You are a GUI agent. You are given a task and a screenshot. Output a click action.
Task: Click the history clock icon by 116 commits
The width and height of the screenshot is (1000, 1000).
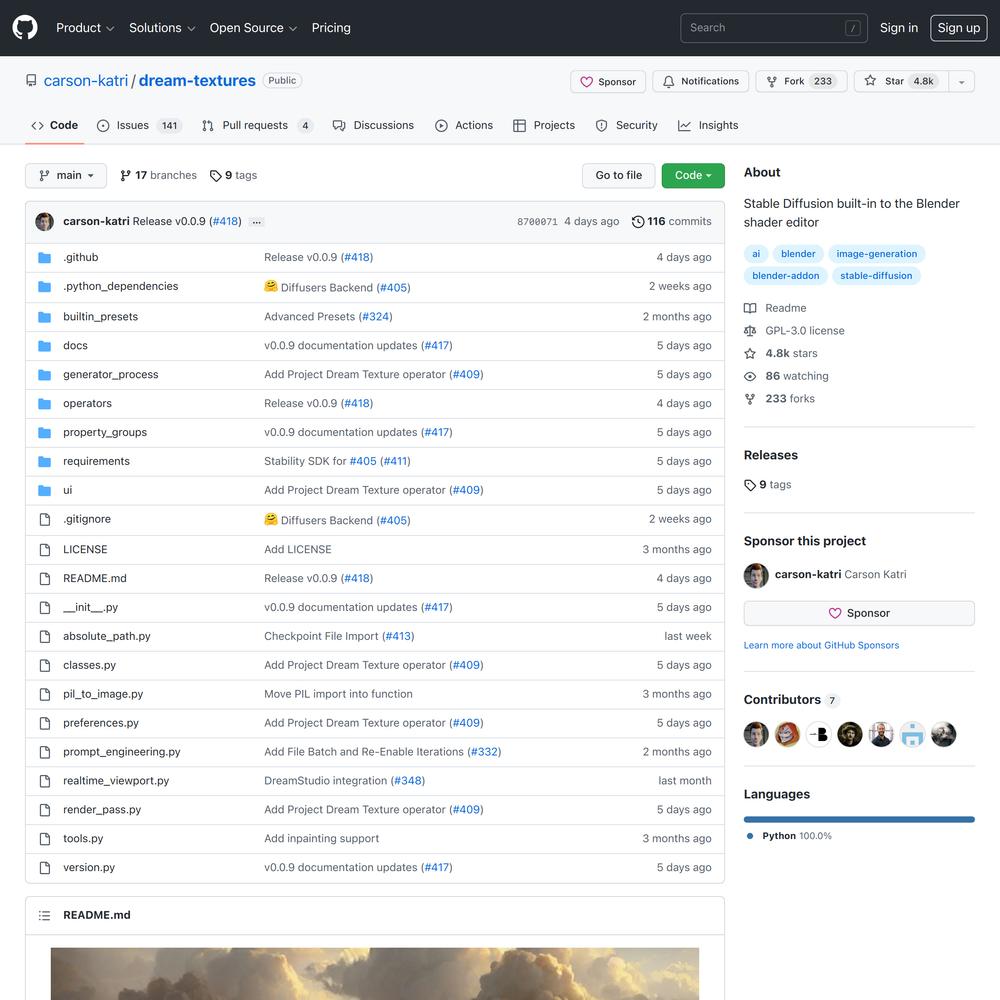tap(638, 221)
